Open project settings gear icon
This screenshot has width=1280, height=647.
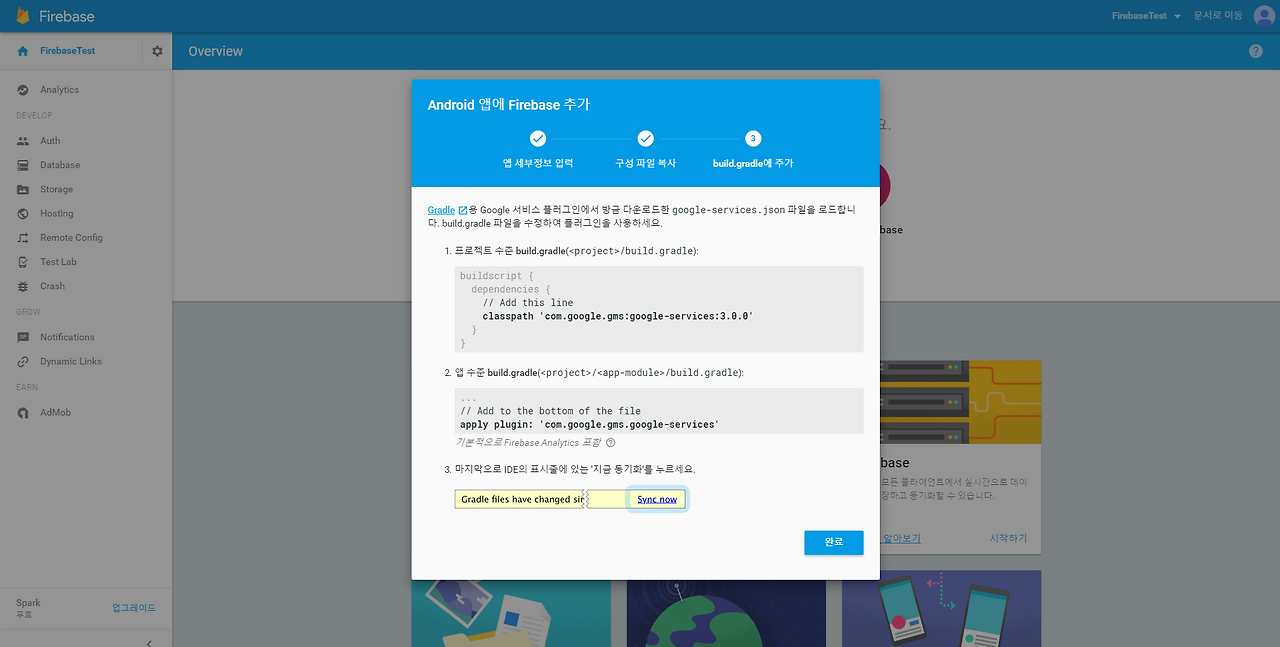(x=157, y=51)
